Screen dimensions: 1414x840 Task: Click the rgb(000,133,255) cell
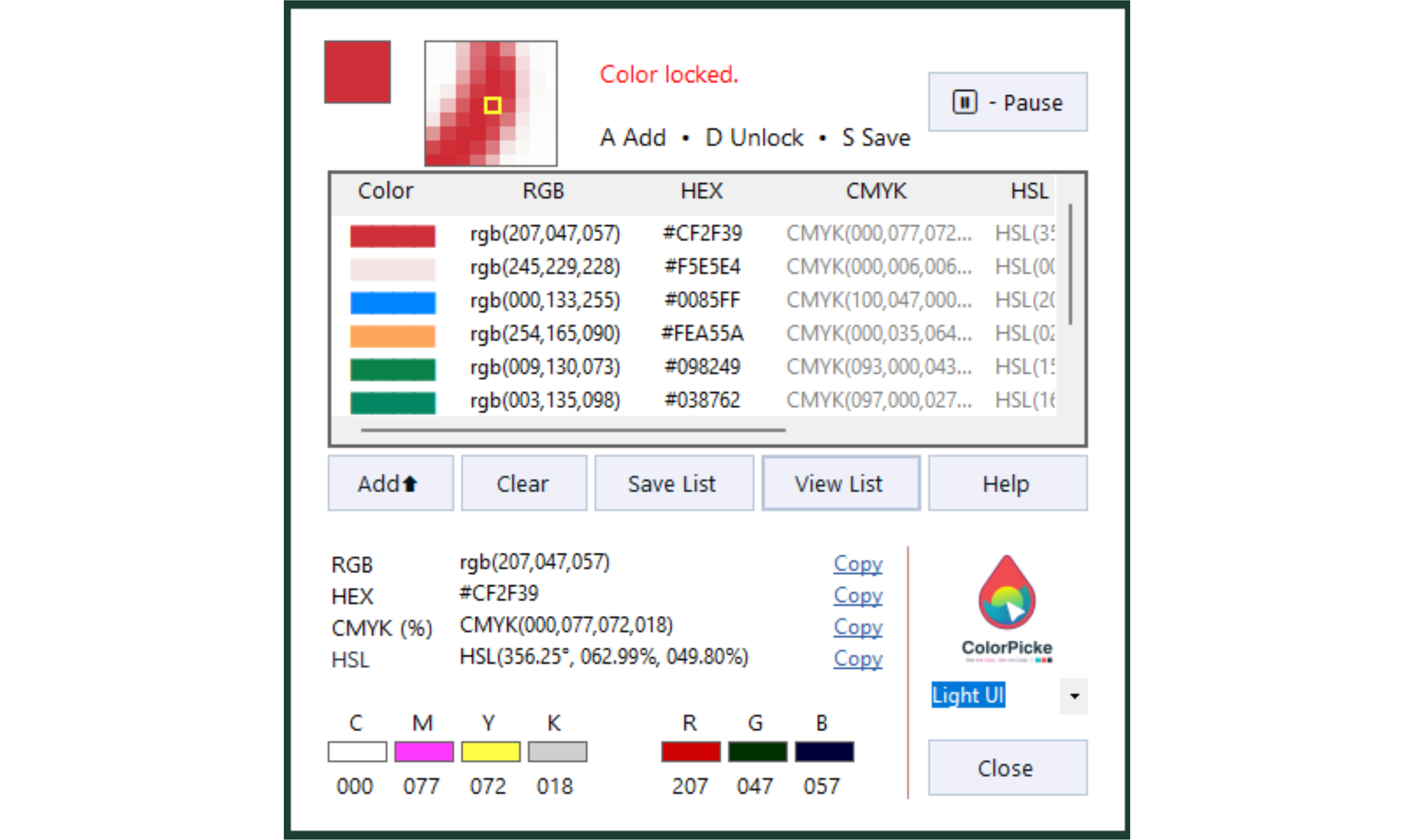click(545, 301)
